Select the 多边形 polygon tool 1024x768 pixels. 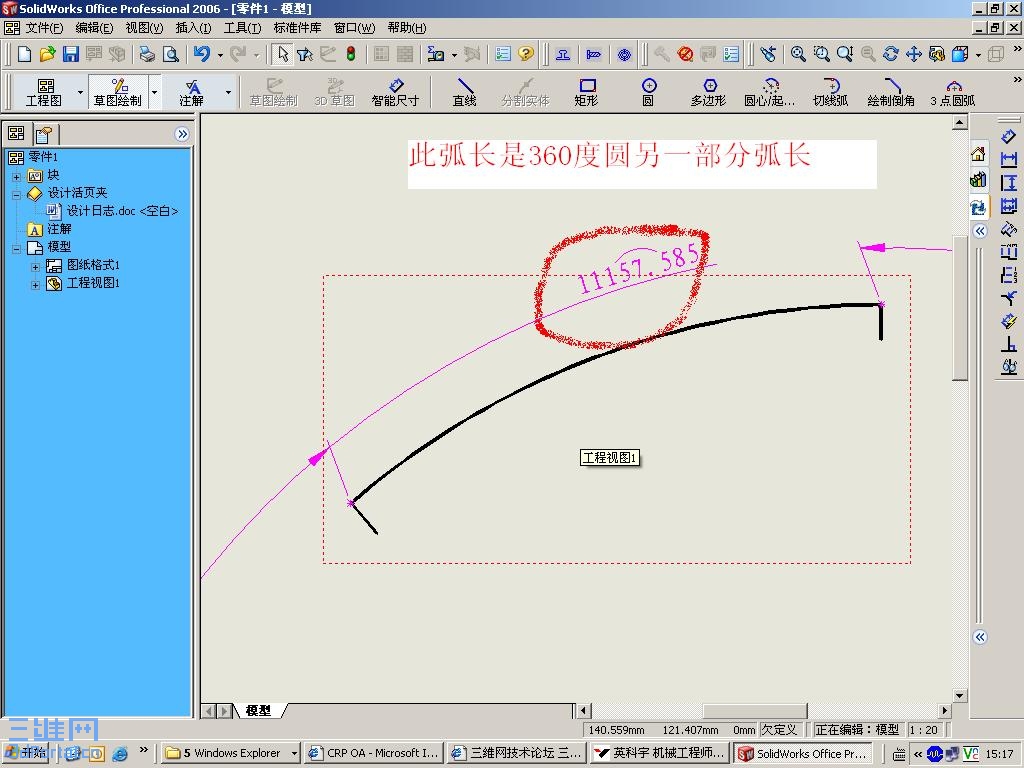[709, 93]
